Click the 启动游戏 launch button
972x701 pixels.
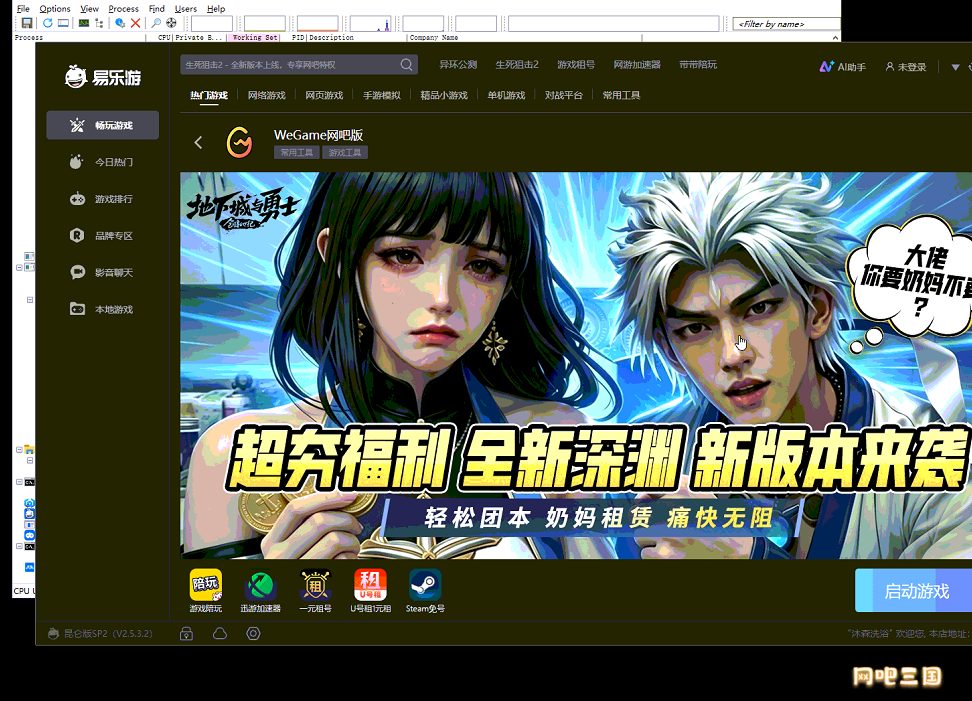pos(913,591)
